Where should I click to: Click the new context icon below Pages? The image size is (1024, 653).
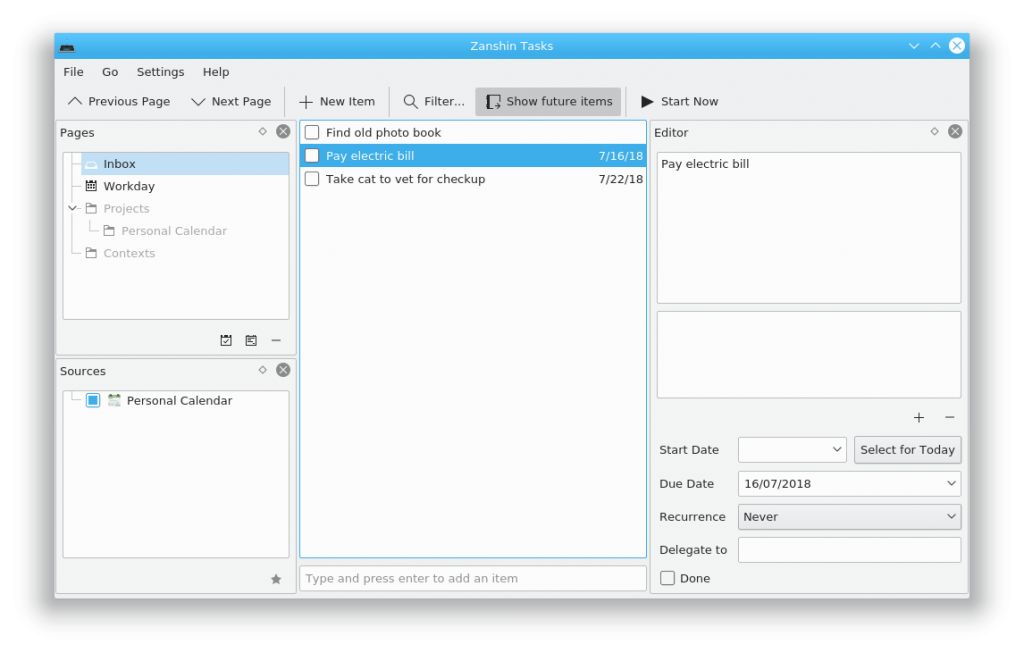coord(251,340)
